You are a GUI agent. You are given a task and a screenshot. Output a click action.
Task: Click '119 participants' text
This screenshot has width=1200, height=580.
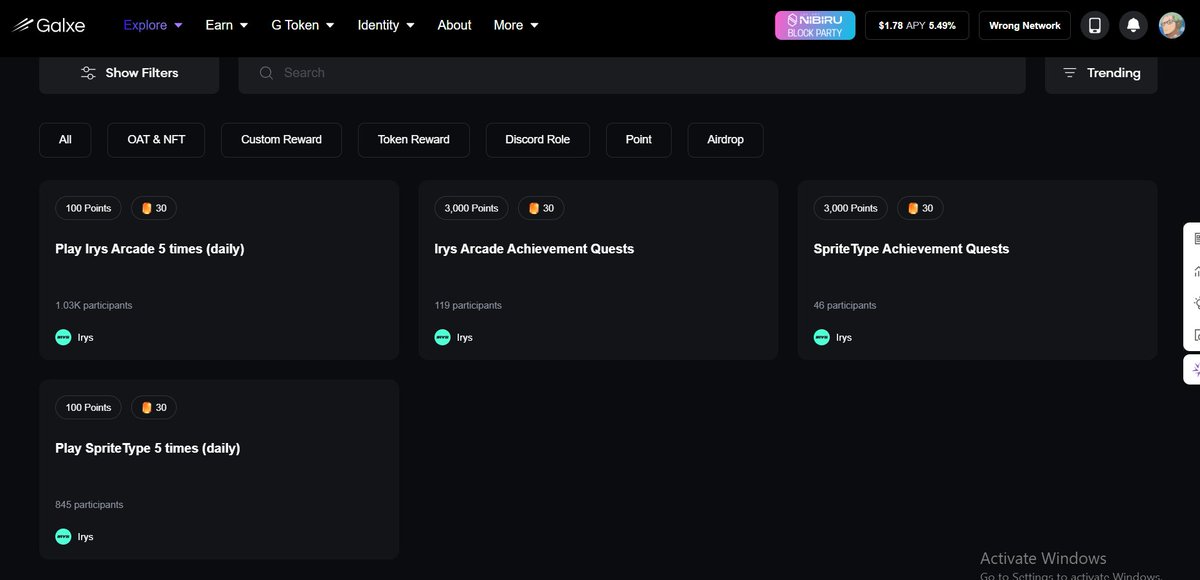click(x=468, y=305)
